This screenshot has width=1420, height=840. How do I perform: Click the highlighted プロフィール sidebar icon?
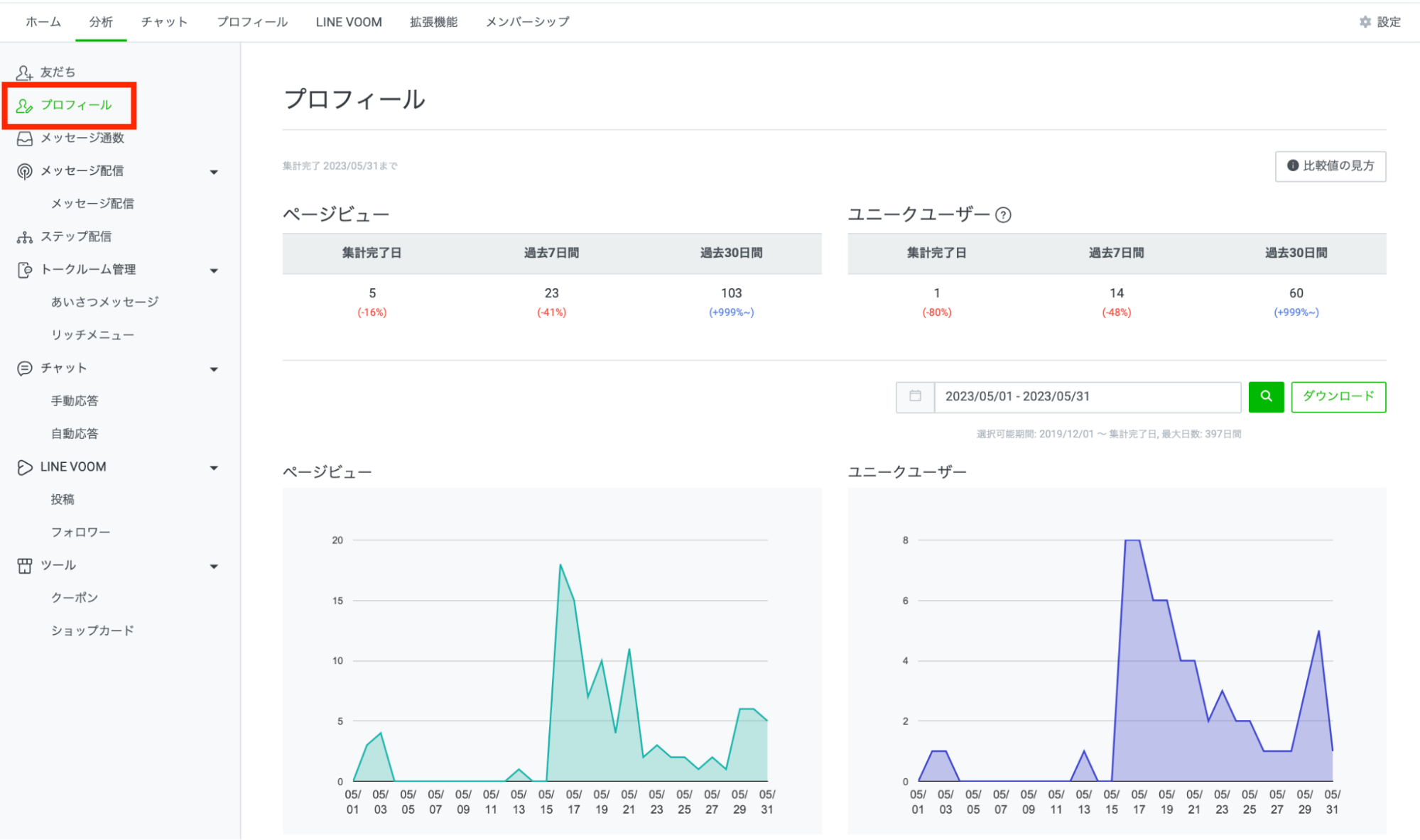click(24, 105)
